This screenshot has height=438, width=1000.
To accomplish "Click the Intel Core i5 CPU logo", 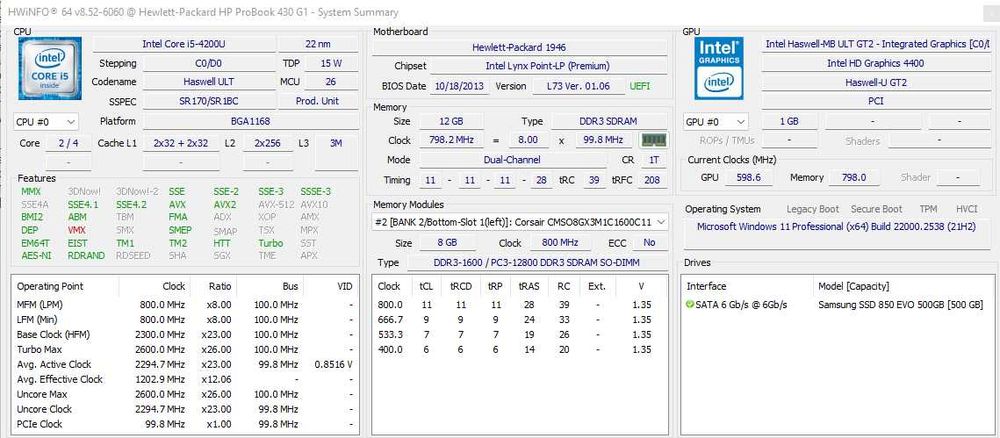I will click(x=50, y=68).
